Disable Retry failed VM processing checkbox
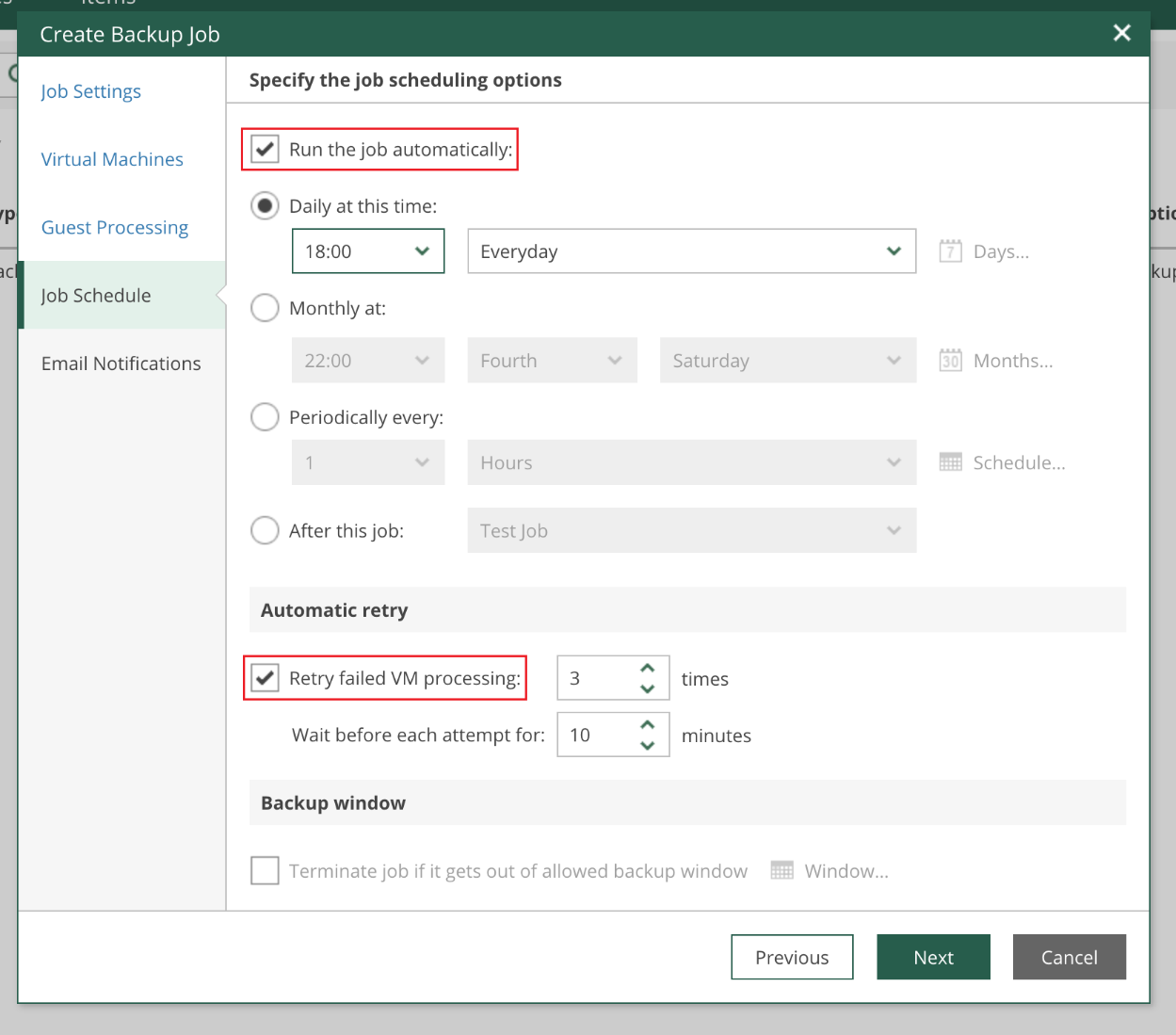Screen dimensions: 1176x1035 266,678
